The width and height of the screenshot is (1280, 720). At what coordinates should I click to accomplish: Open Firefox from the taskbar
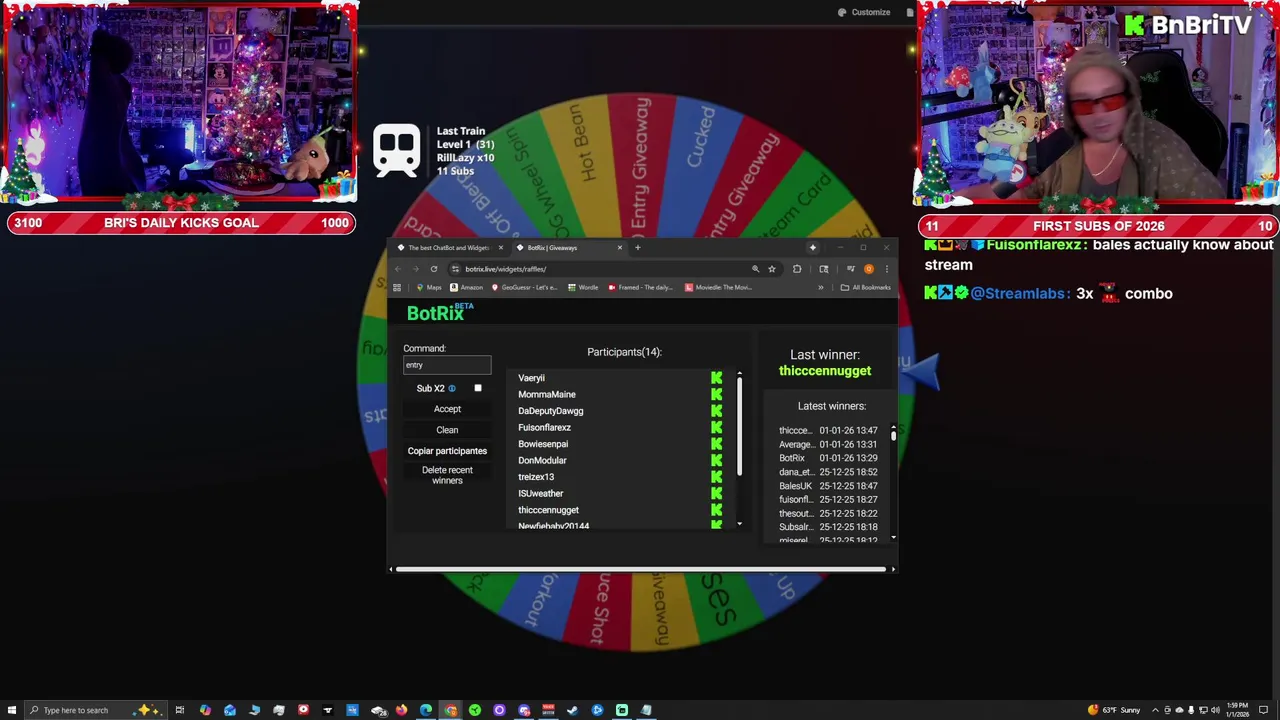pyautogui.click(x=401, y=710)
